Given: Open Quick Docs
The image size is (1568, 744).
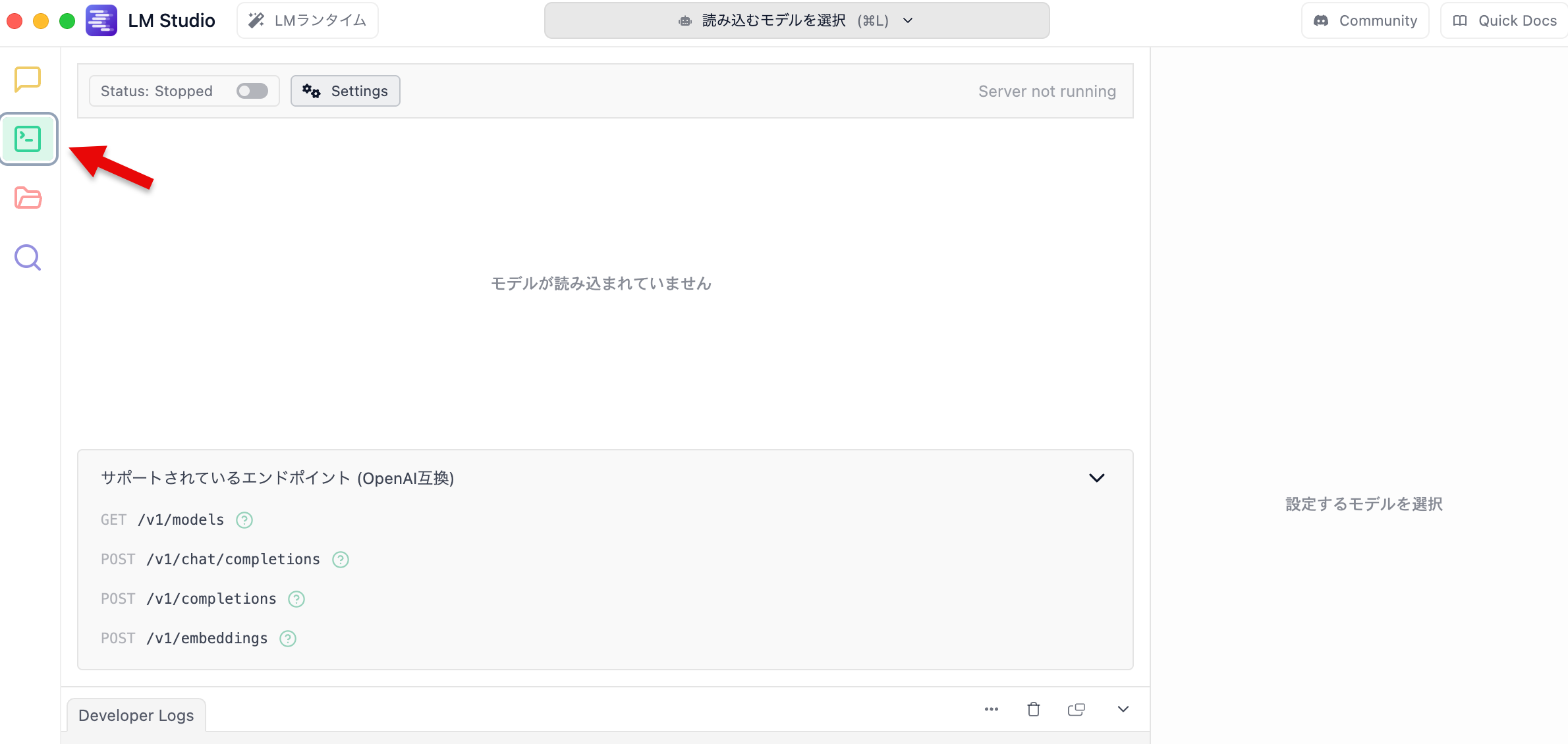Looking at the screenshot, I should (x=1505, y=20).
